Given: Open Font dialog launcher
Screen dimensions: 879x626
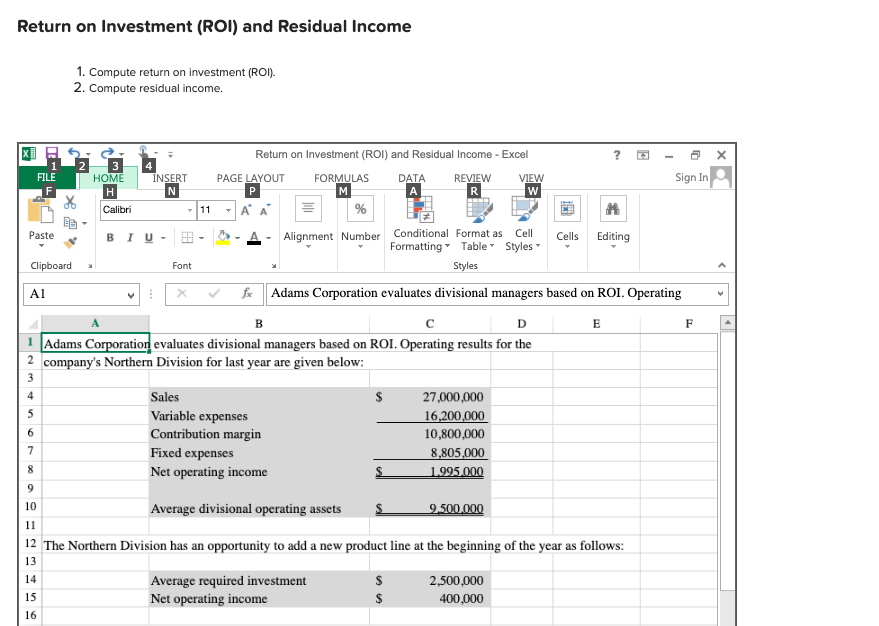Looking at the screenshot, I should 274,266.
